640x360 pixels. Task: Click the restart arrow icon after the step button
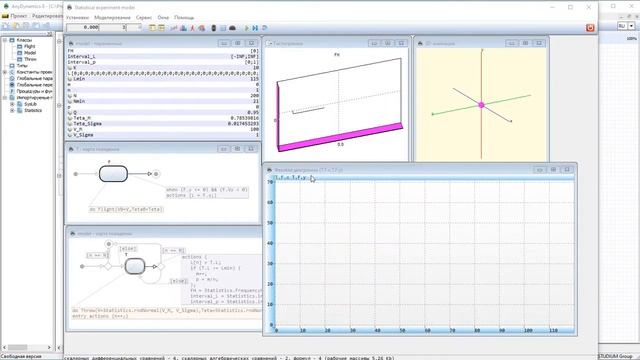coord(264,28)
